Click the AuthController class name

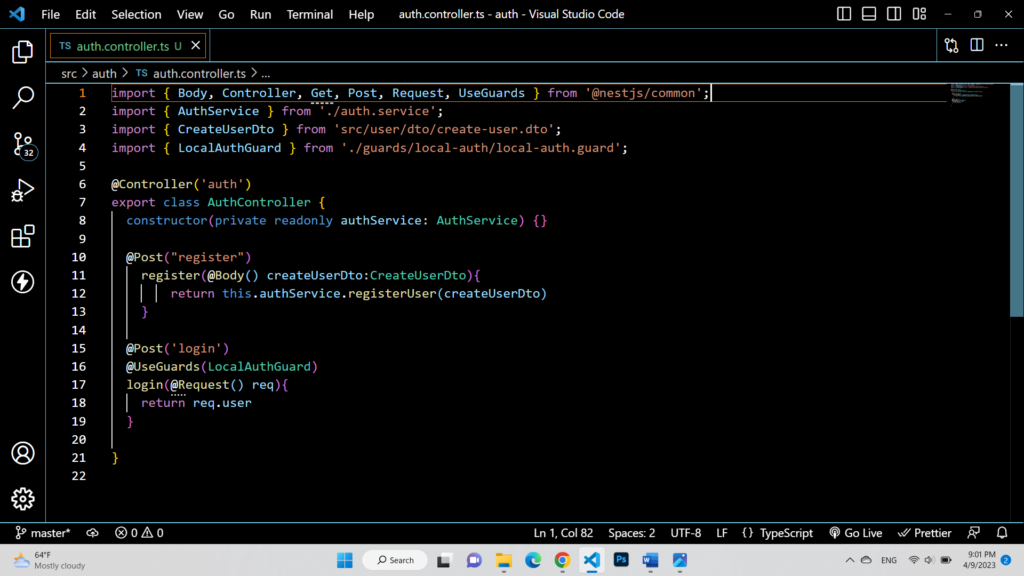tap(259, 202)
